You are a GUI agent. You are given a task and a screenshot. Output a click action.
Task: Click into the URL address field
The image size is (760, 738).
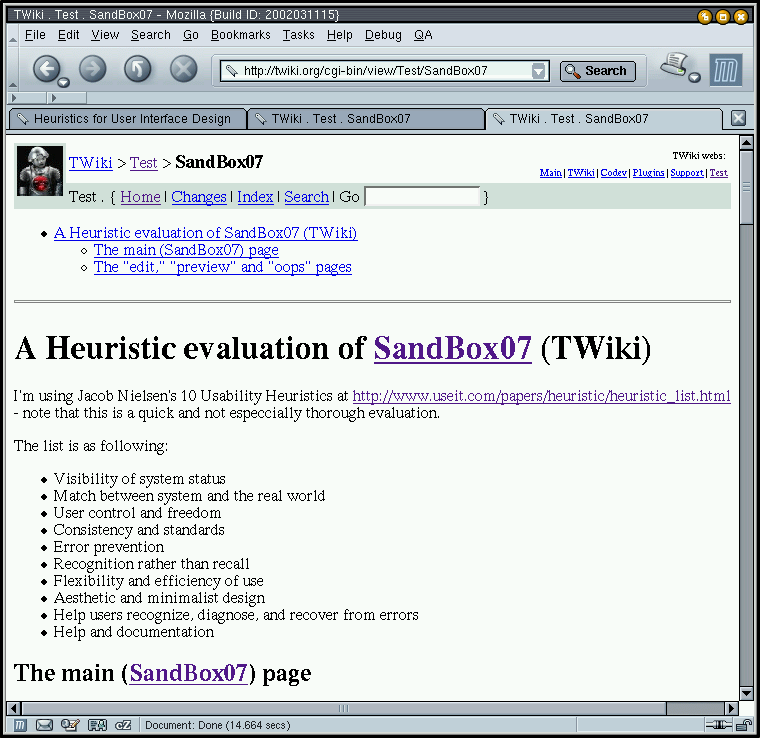385,71
